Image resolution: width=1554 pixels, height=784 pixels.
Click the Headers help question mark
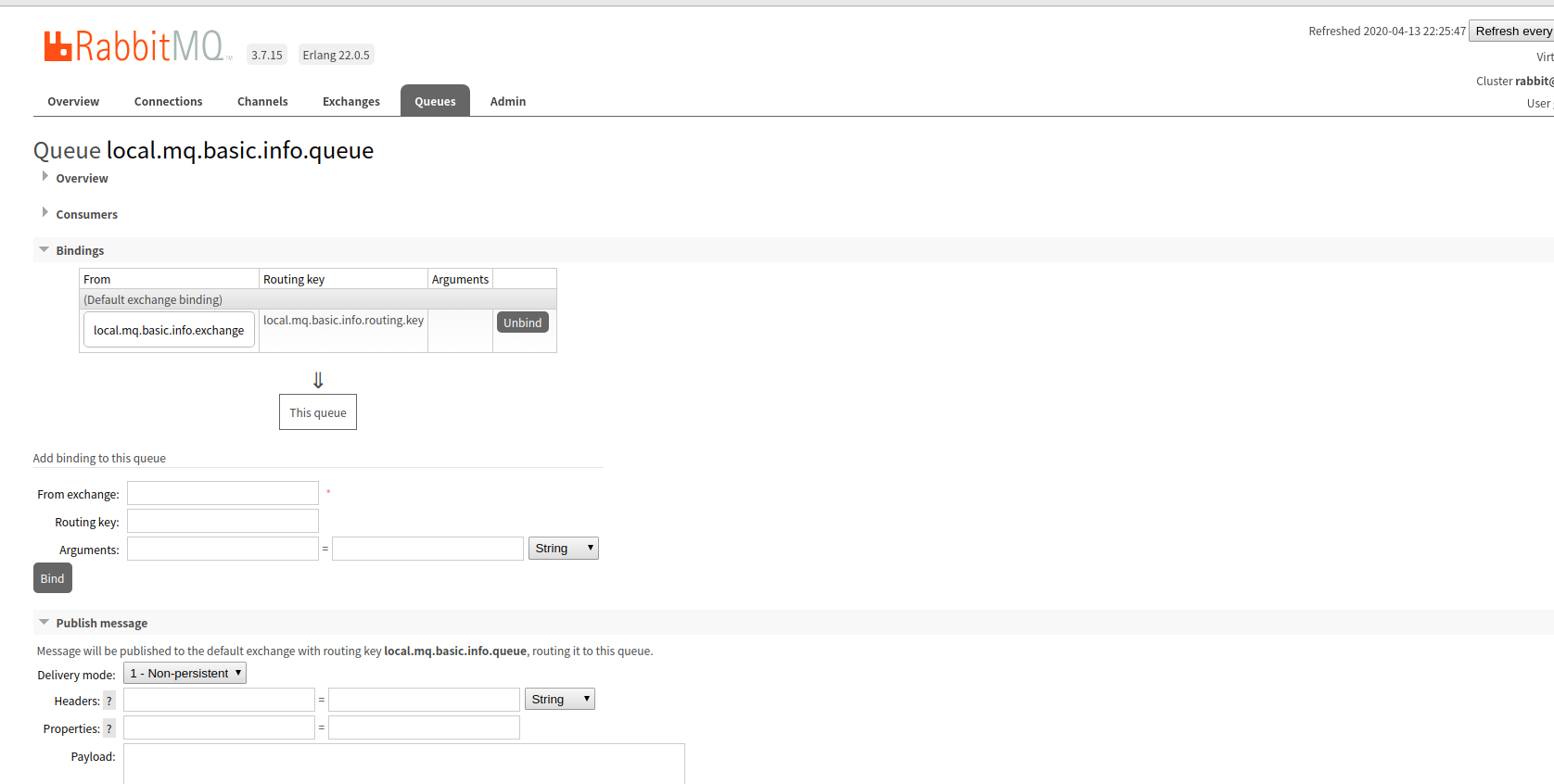pos(109,701)
